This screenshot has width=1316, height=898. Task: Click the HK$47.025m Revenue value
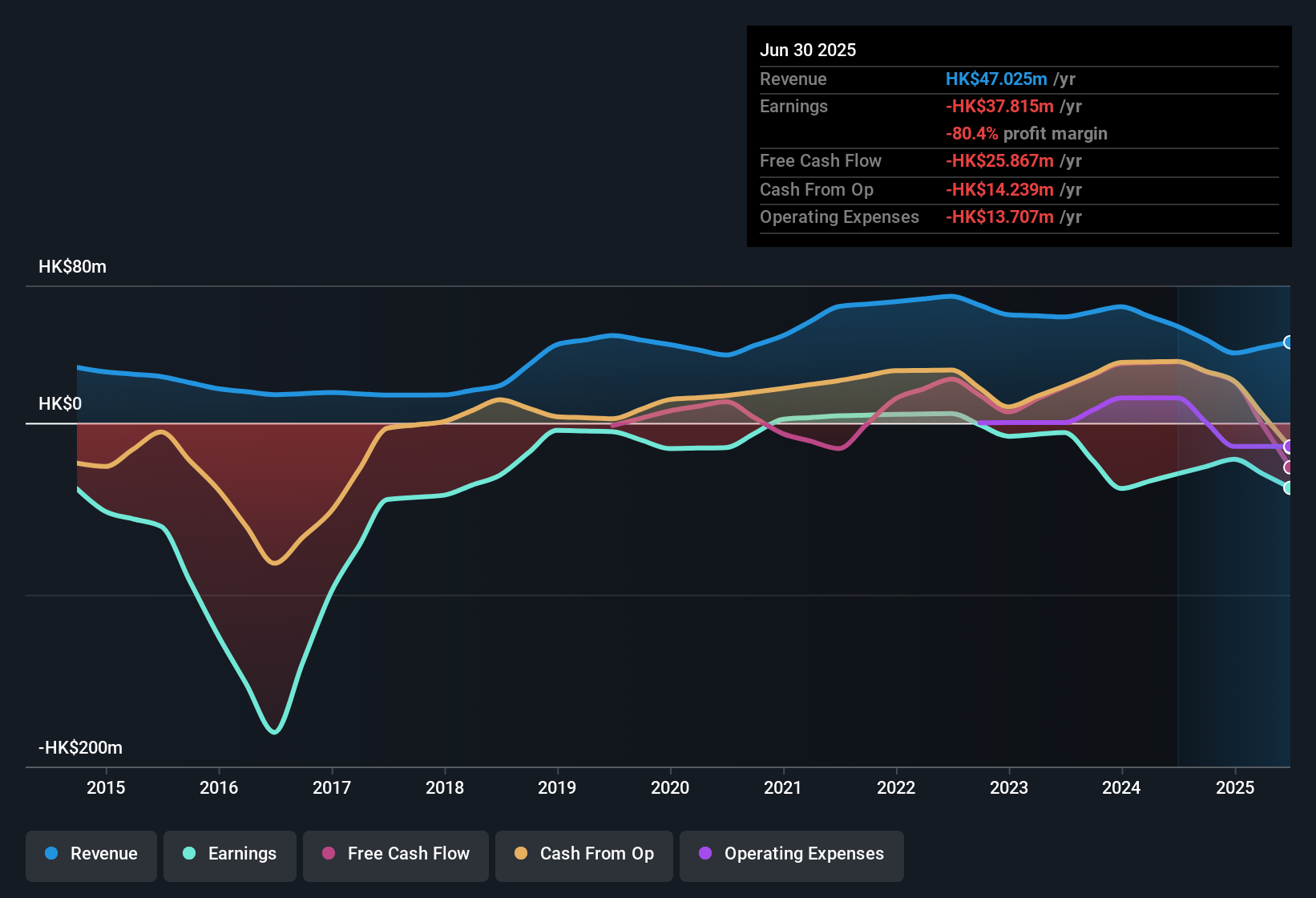(x=996, y=79)
